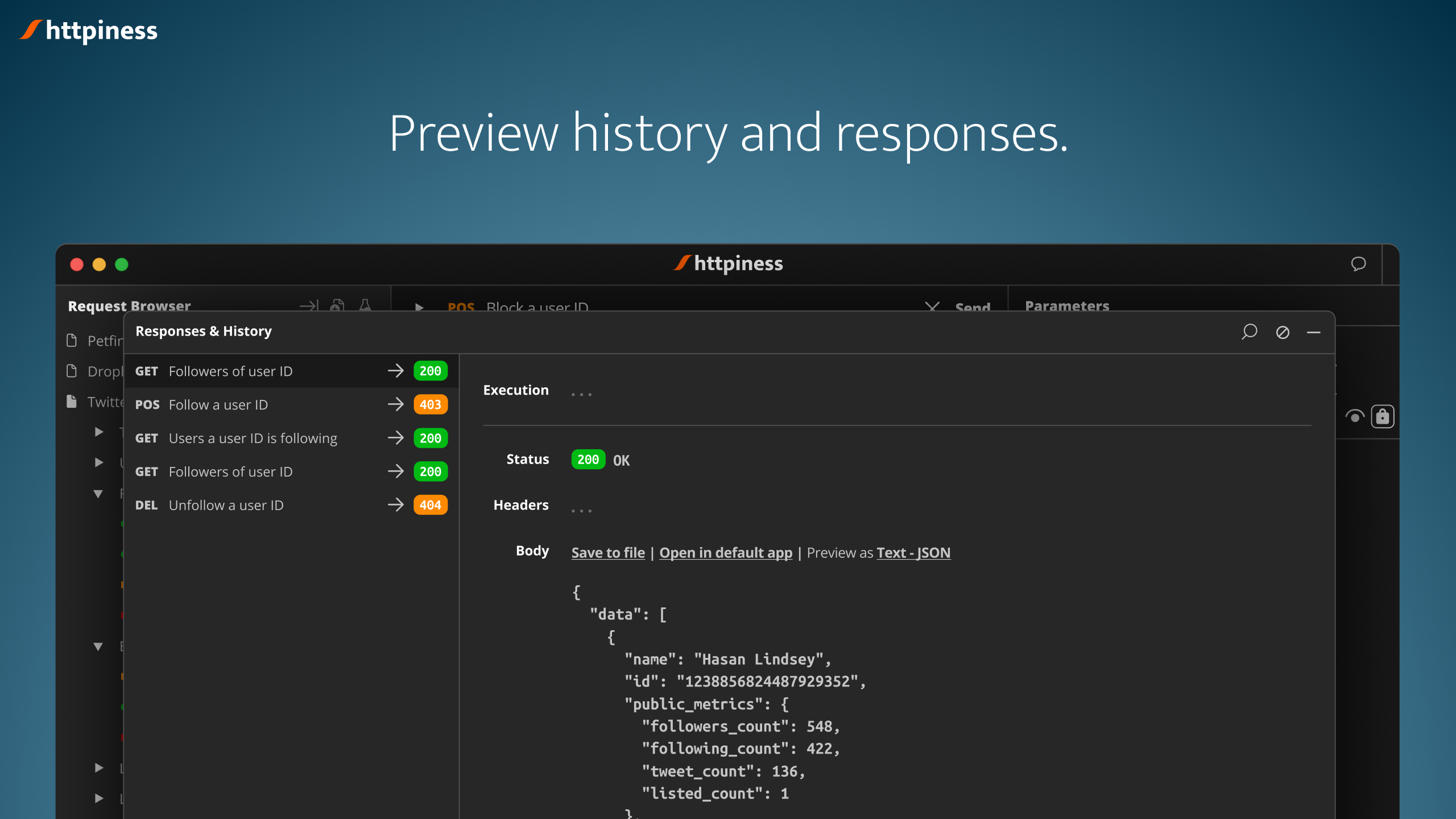Image resolution: width=1456 pixels, height=819 pixels.
Task: Click arrow icon on Follow a user ID row
Action: (396, 404)
